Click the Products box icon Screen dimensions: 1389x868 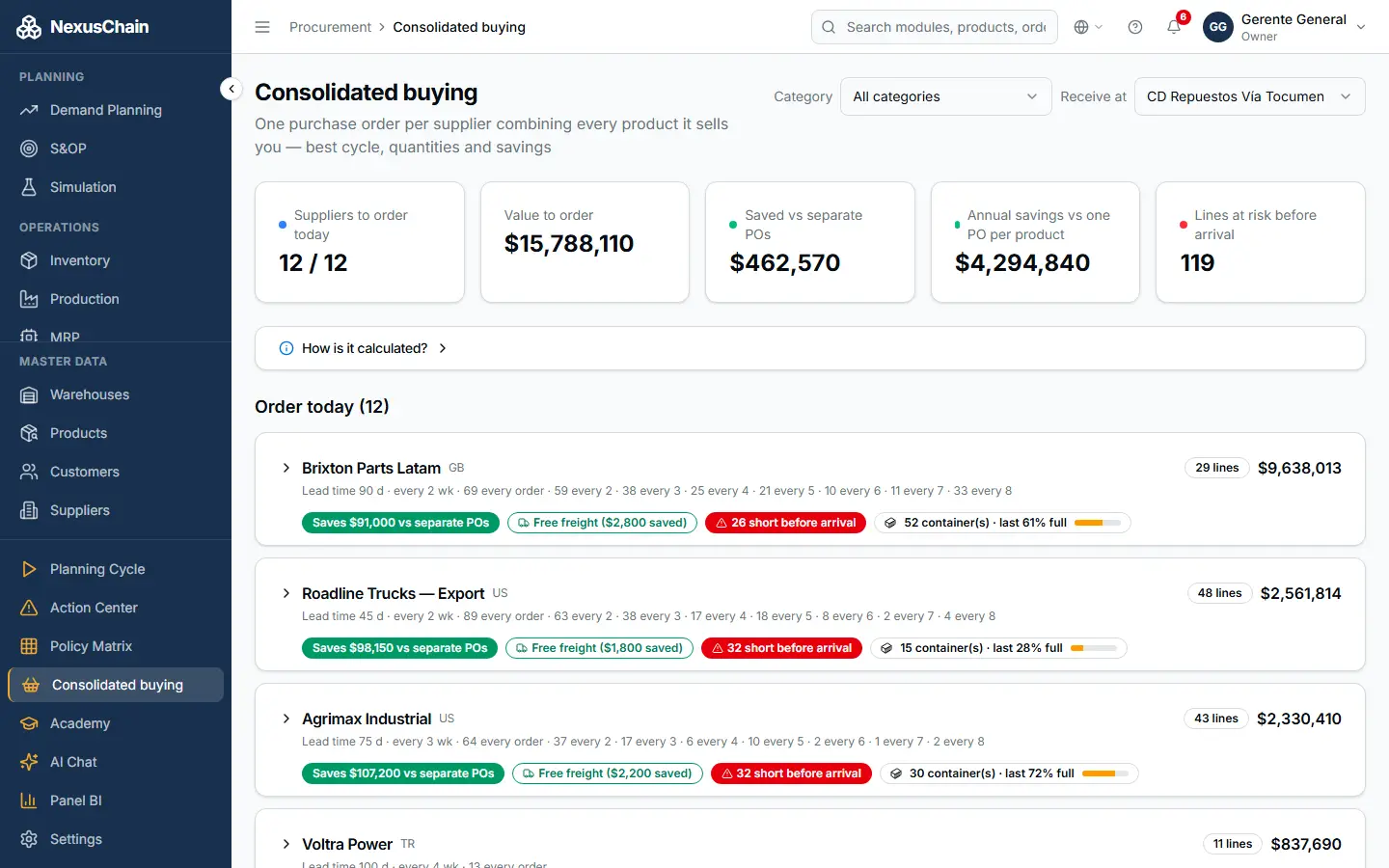(x=29, y=433)
